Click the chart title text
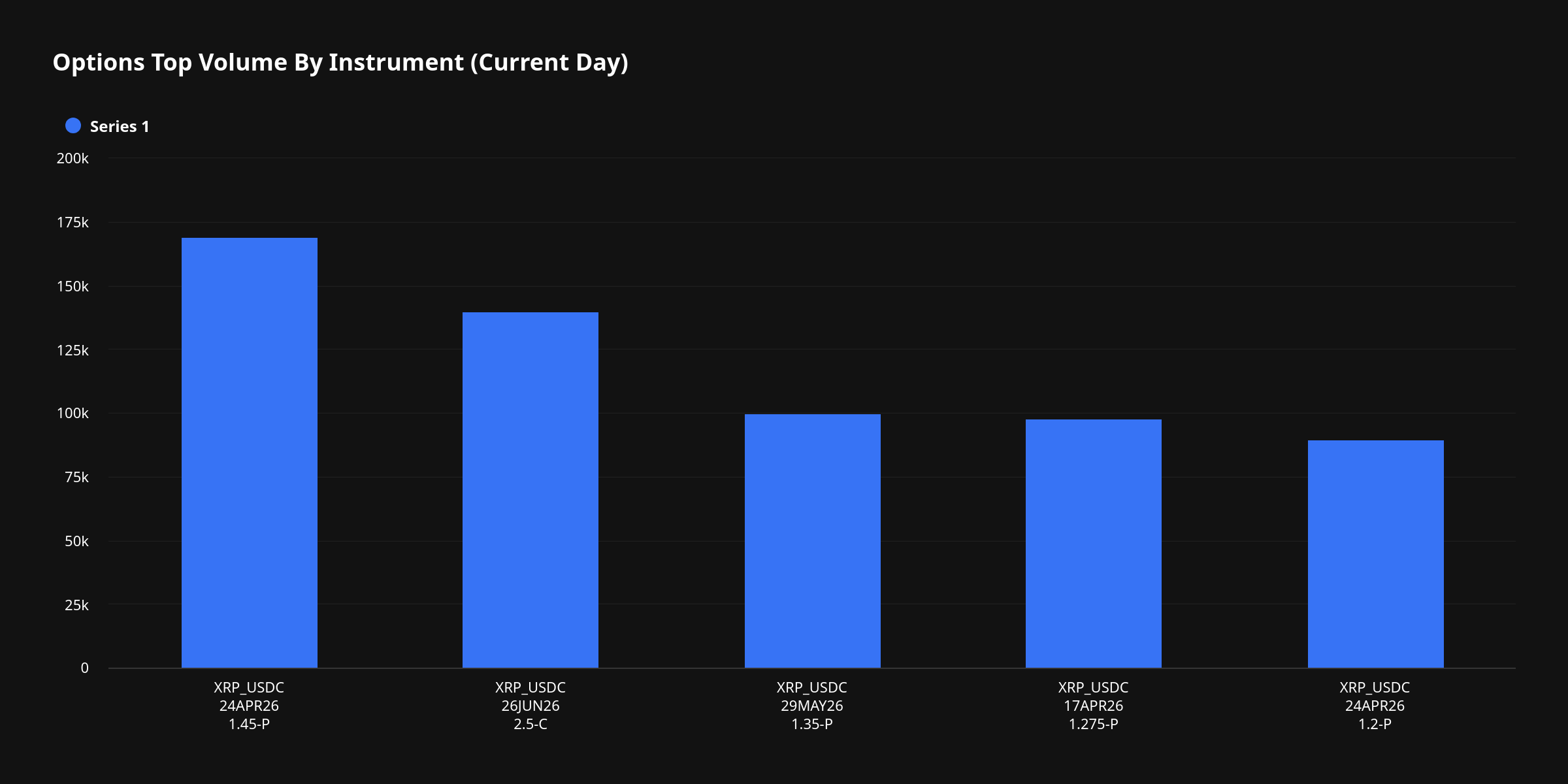This screenshot has height=784, width=1568. coord(340,63)
